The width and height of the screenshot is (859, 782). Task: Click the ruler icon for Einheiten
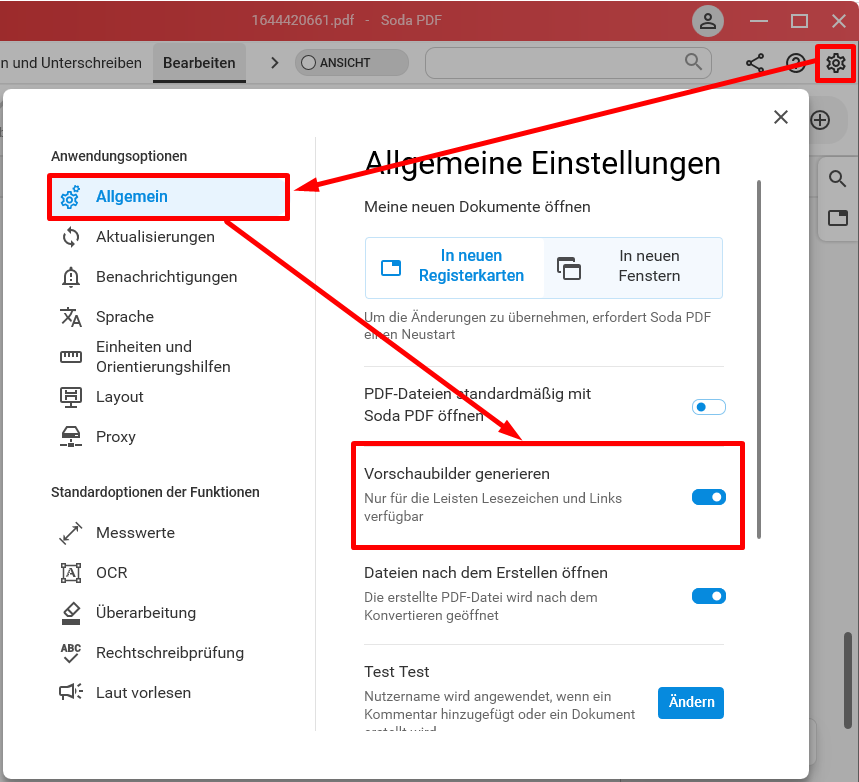point(71,357)
